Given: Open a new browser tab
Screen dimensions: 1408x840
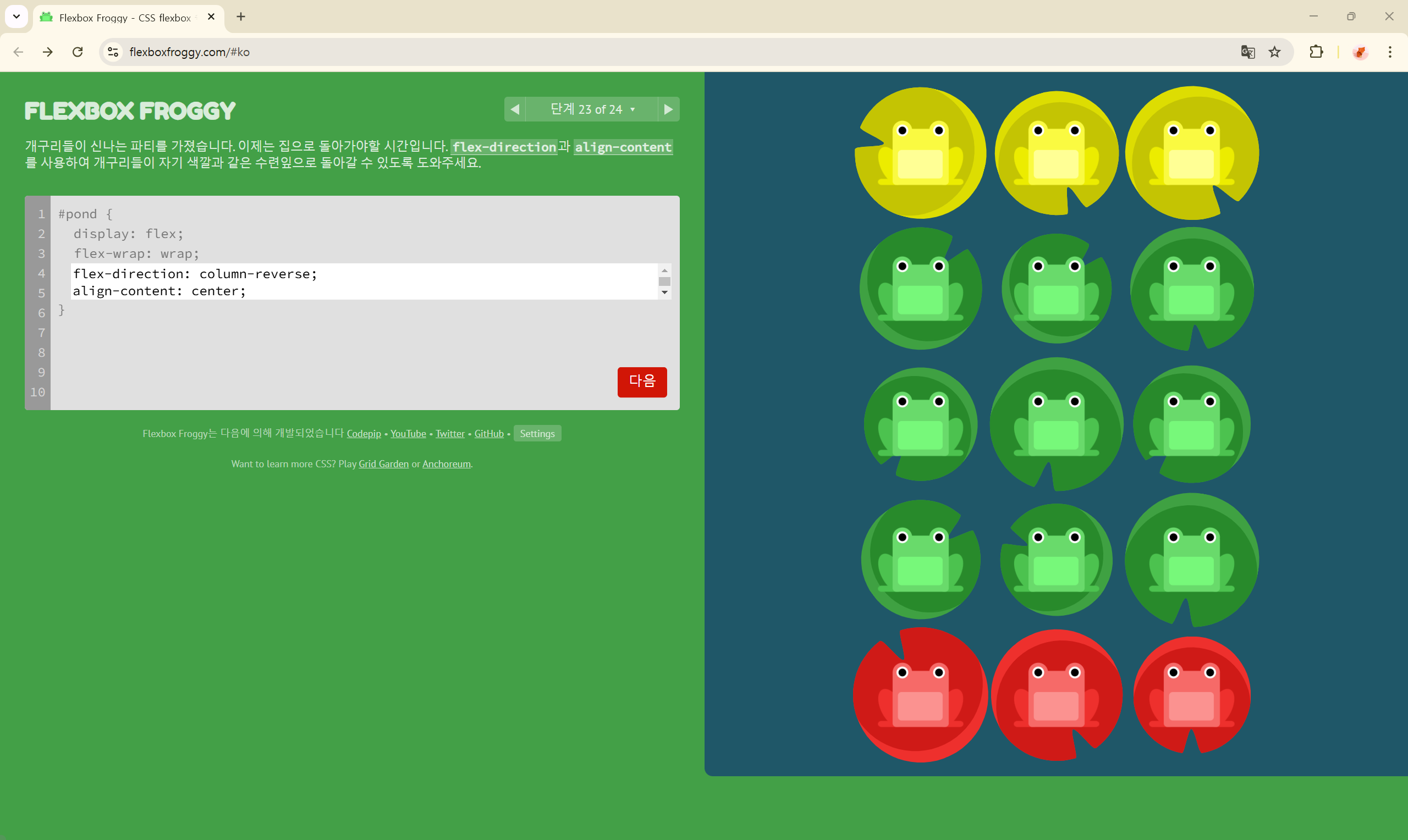Looking at the screenshot, I should coord(240,16).
